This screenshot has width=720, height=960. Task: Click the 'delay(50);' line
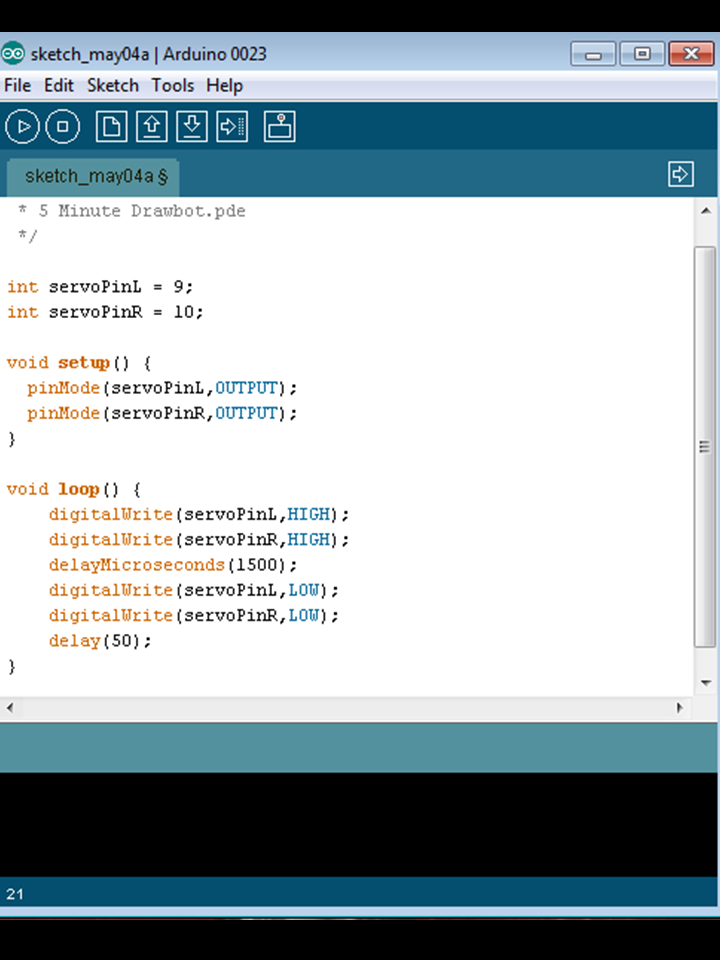click(100, 641)
